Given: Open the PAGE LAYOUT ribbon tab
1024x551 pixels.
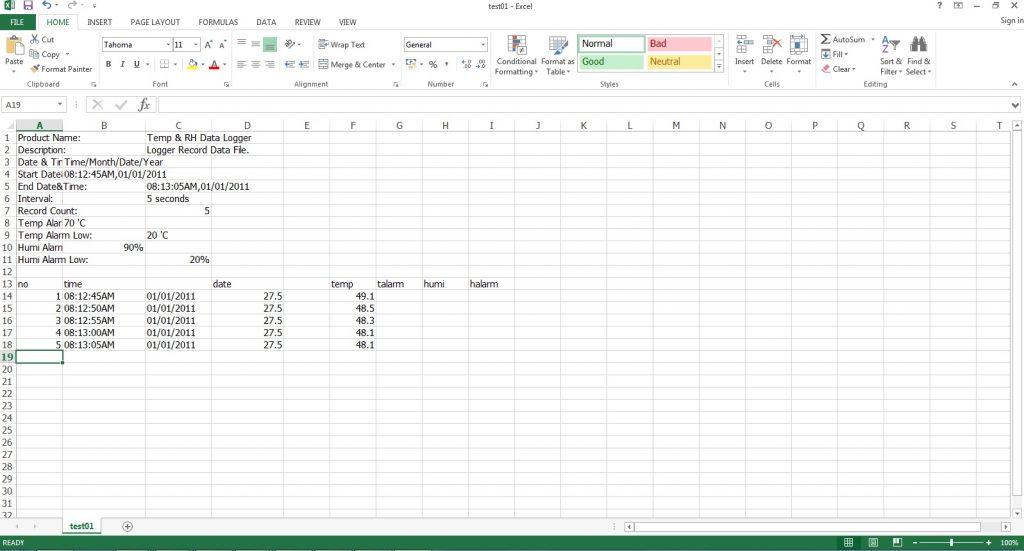Looking at the screenshot, I should click(155, 21).
